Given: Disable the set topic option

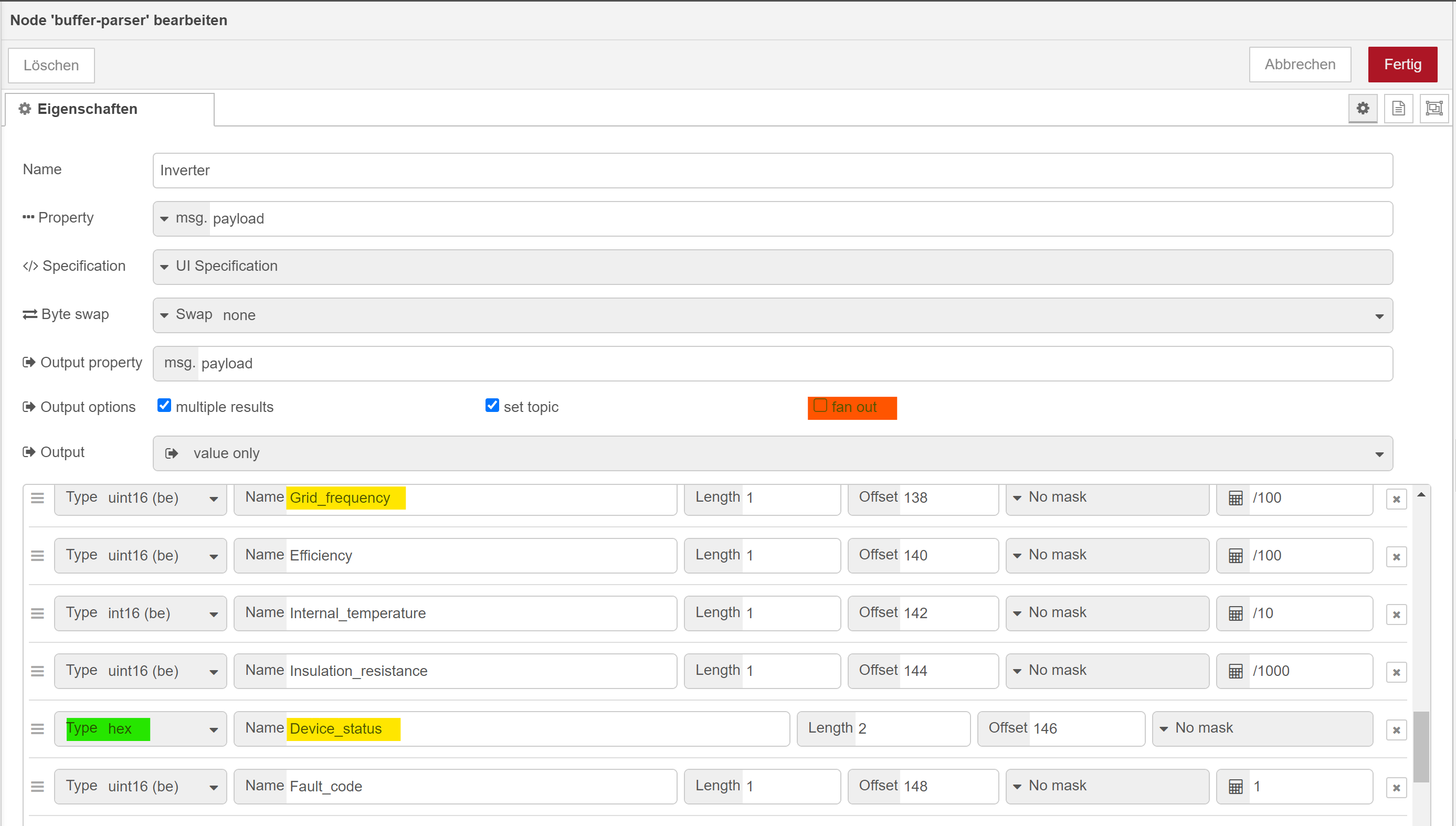Looking at the screenshot, I should [x=492, y=406].
